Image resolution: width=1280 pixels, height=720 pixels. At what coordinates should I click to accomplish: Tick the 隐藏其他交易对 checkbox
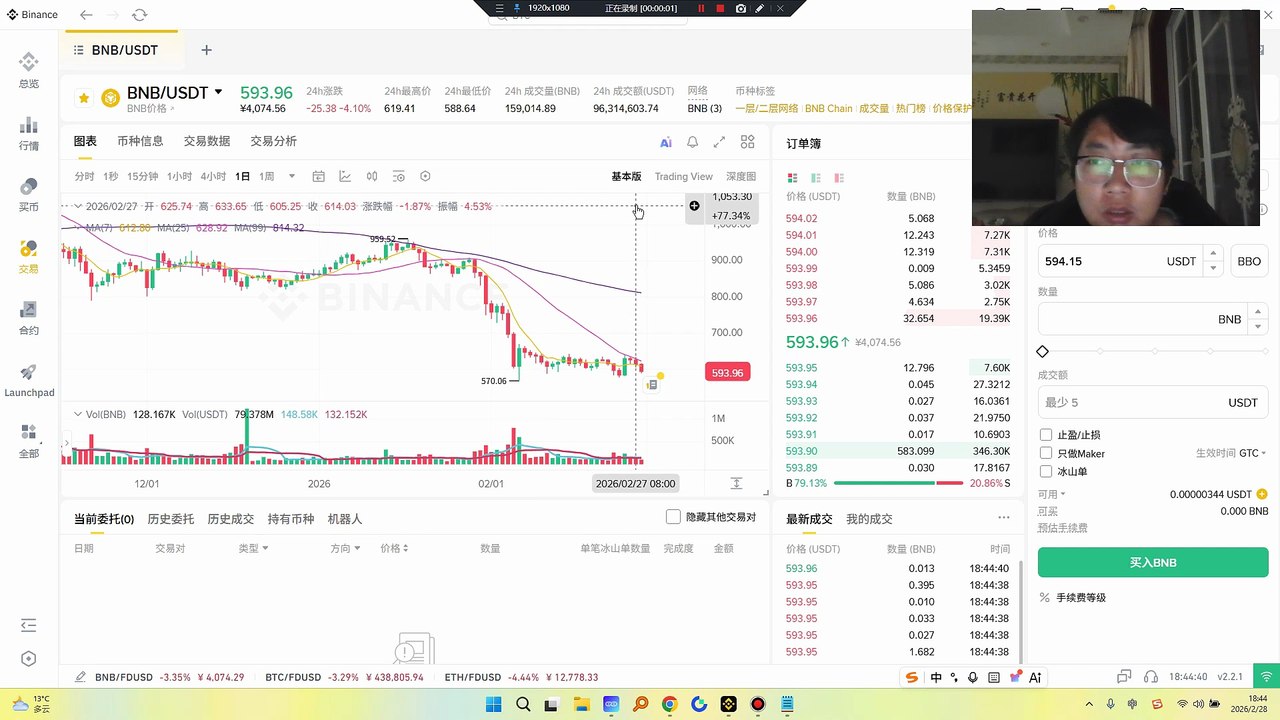tap(673, 517)
